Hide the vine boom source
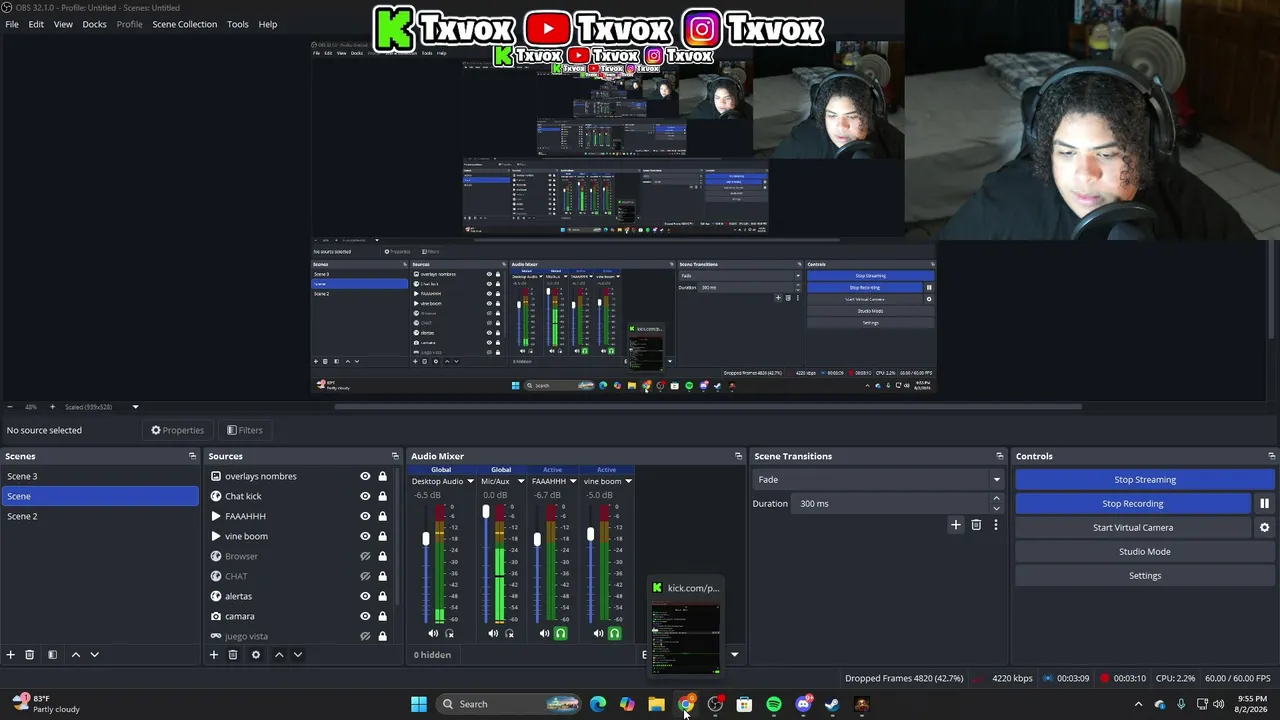The image size is (1280, 720). coord(365,536)
